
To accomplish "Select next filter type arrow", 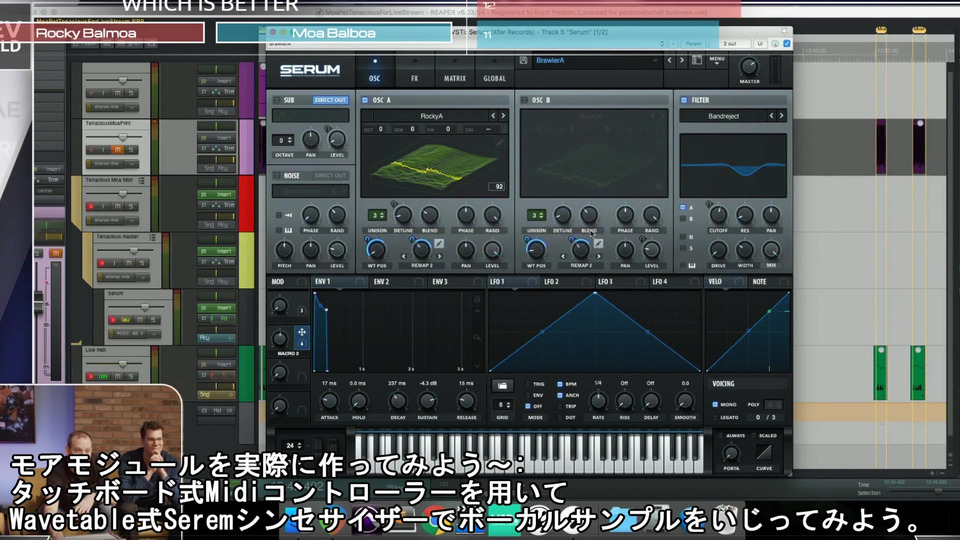I will pyautogui.click(x=781, y=116).
